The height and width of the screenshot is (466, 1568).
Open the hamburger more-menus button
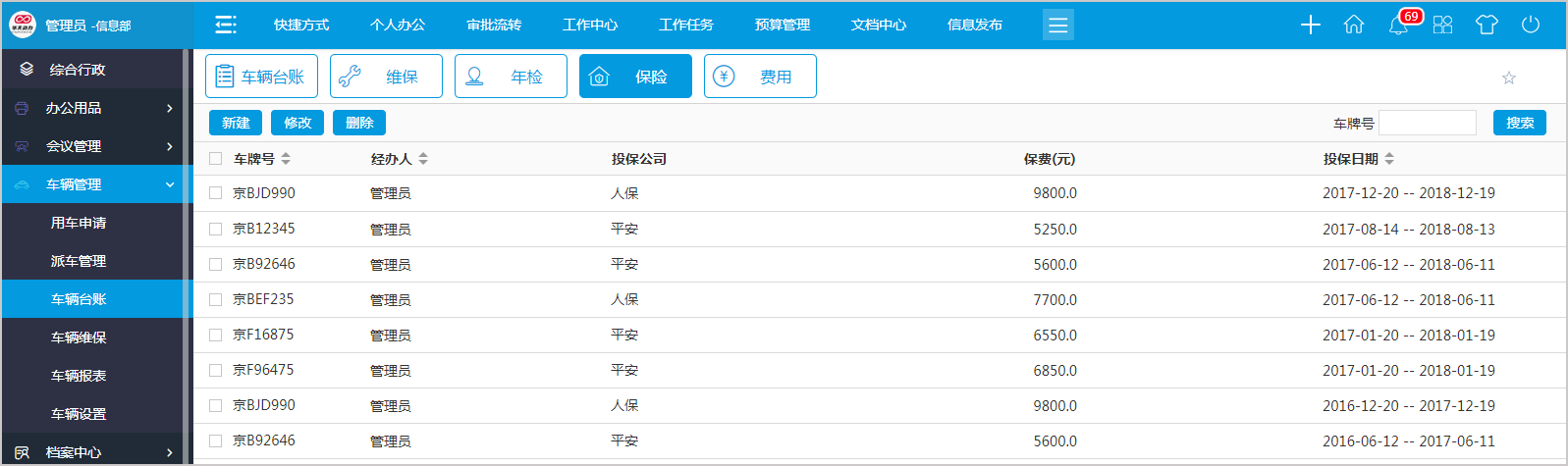[1057, 26]
